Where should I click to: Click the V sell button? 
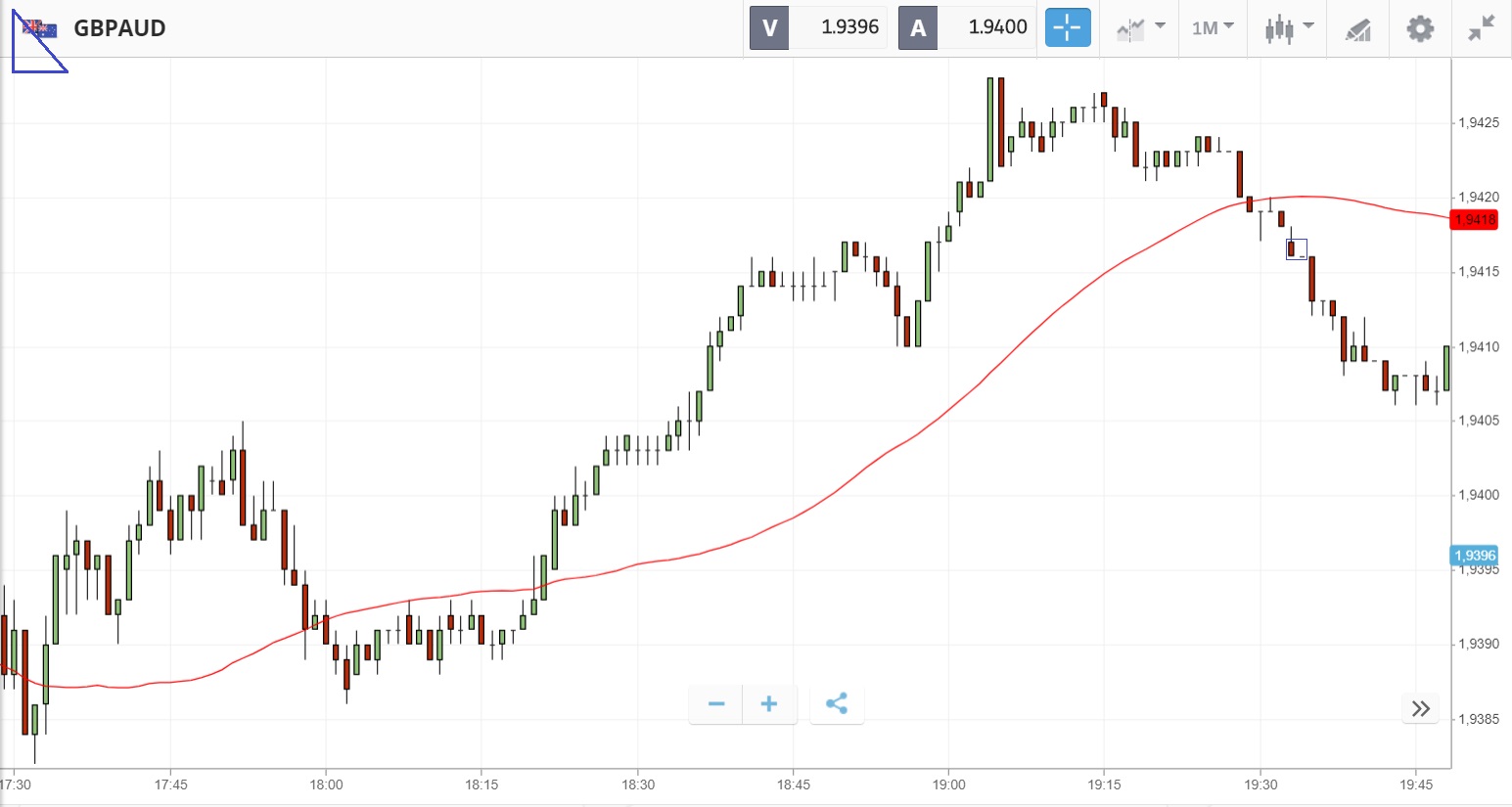point(769,27)
